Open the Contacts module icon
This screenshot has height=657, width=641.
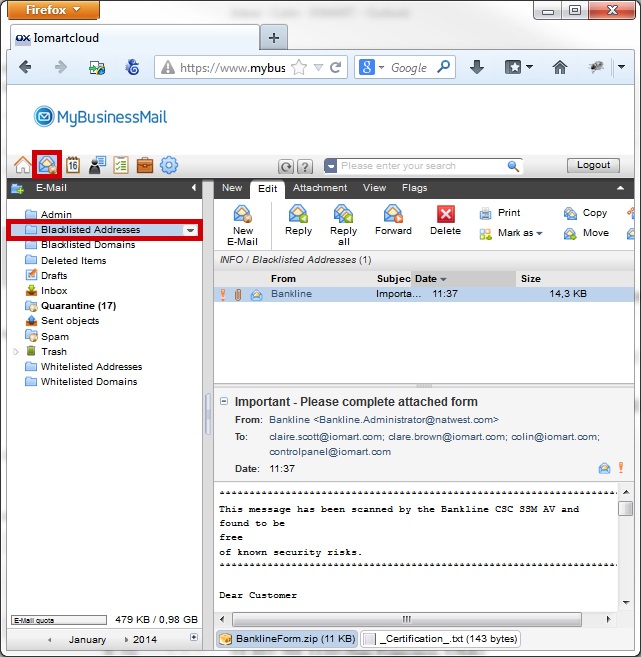pyautogui.click(x=97, y=166)
